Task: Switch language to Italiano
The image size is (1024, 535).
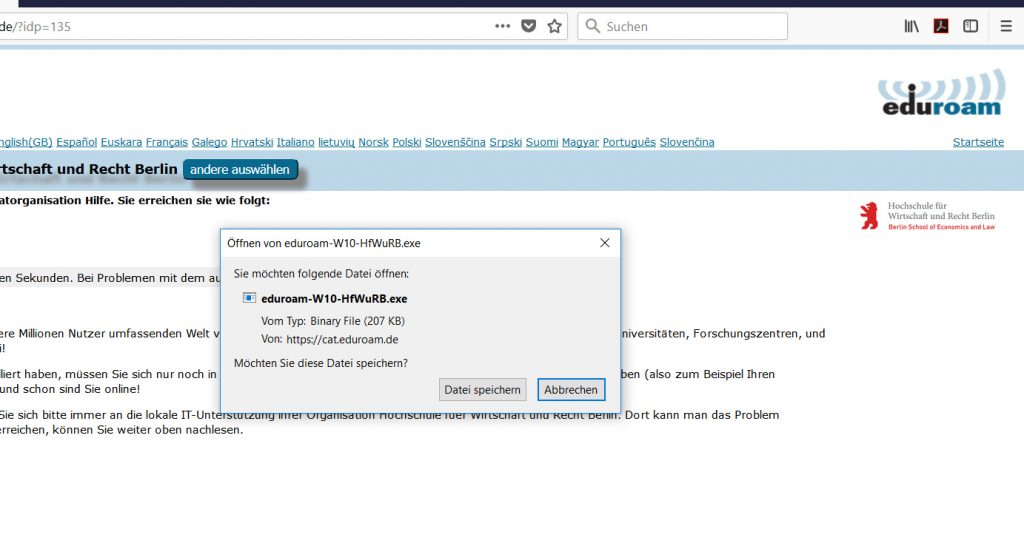Action: [295, 142]
